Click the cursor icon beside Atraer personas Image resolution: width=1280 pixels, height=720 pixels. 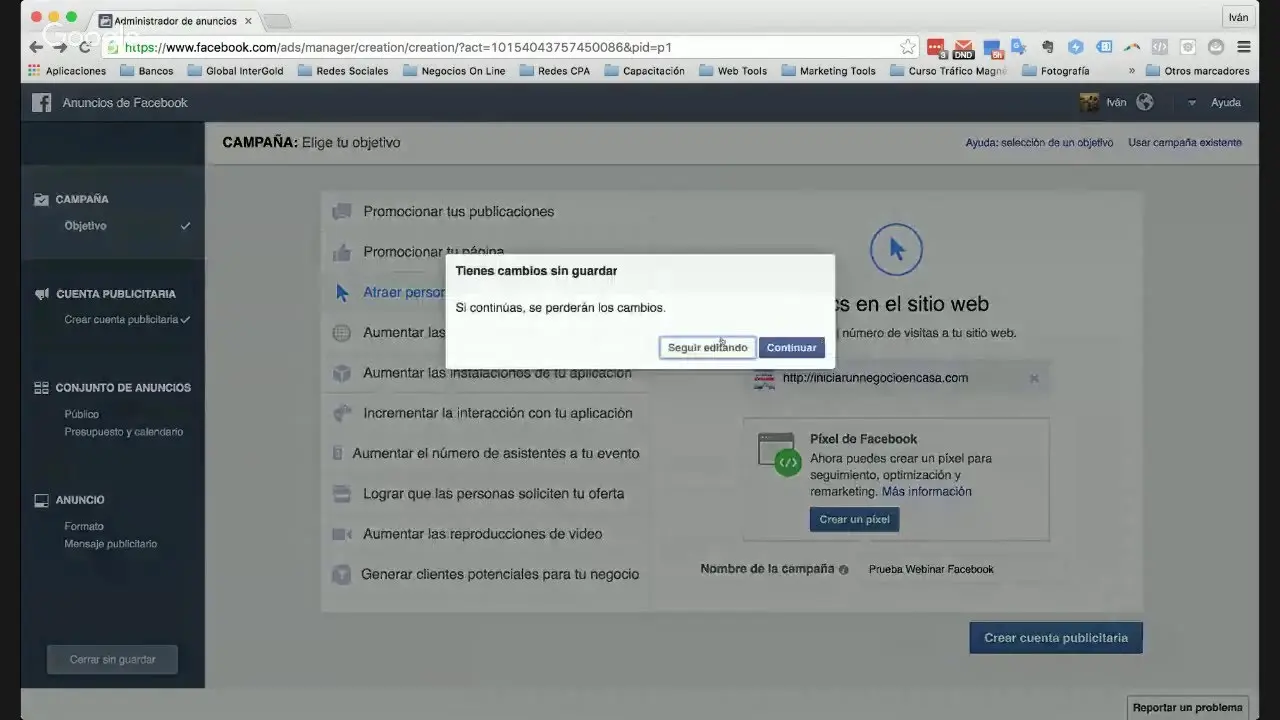(x=342, y=292)
